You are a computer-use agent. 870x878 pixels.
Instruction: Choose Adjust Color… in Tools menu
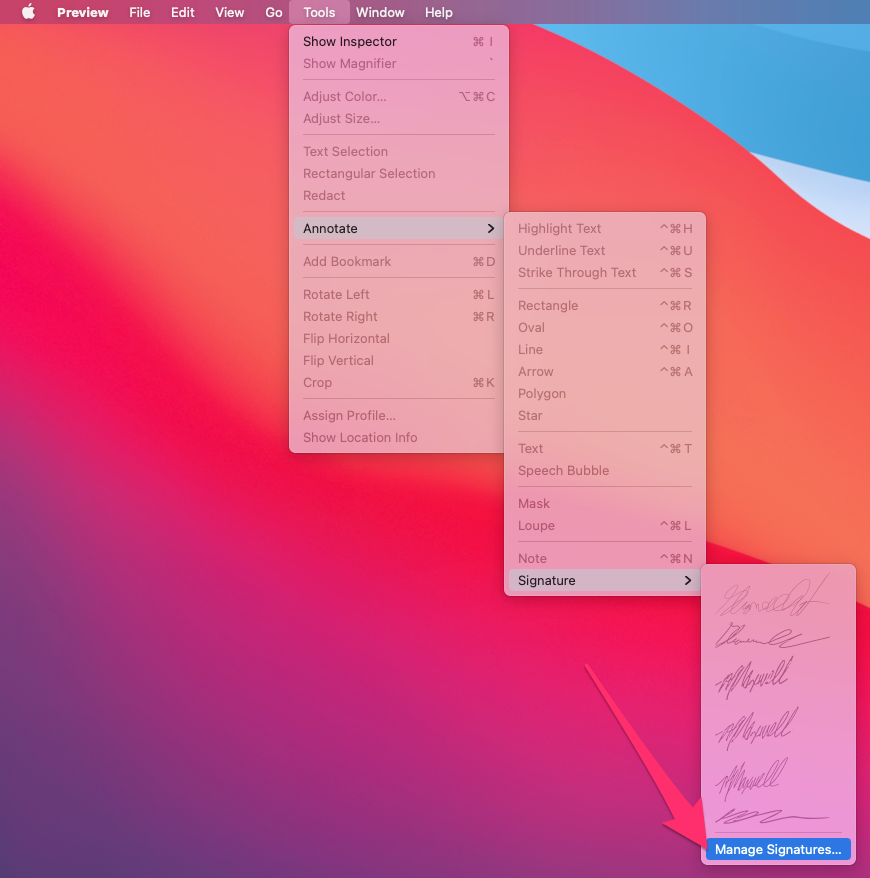(x=399, y=96)
